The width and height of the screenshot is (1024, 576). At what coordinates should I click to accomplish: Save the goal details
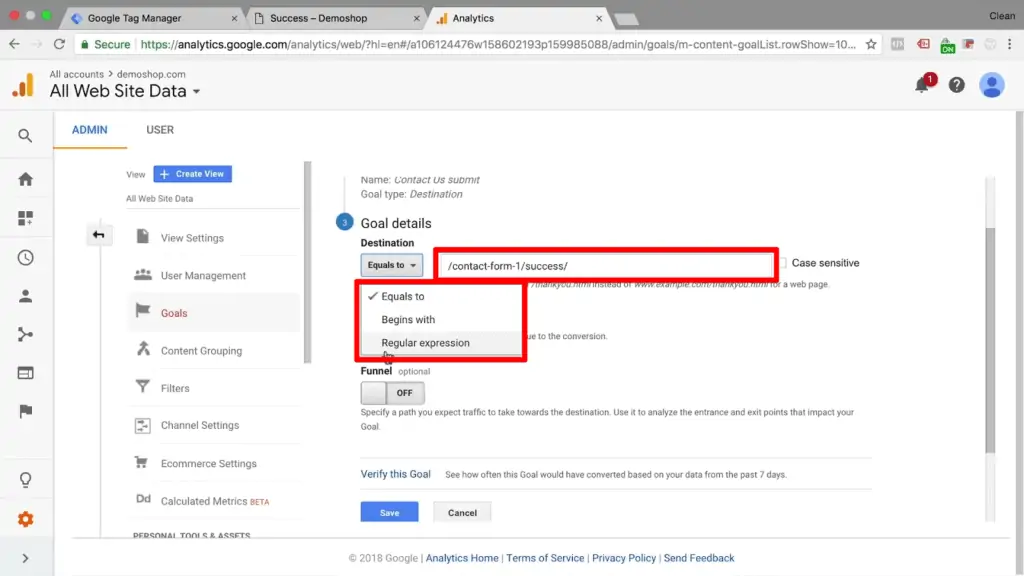click(x=389, y=511)
